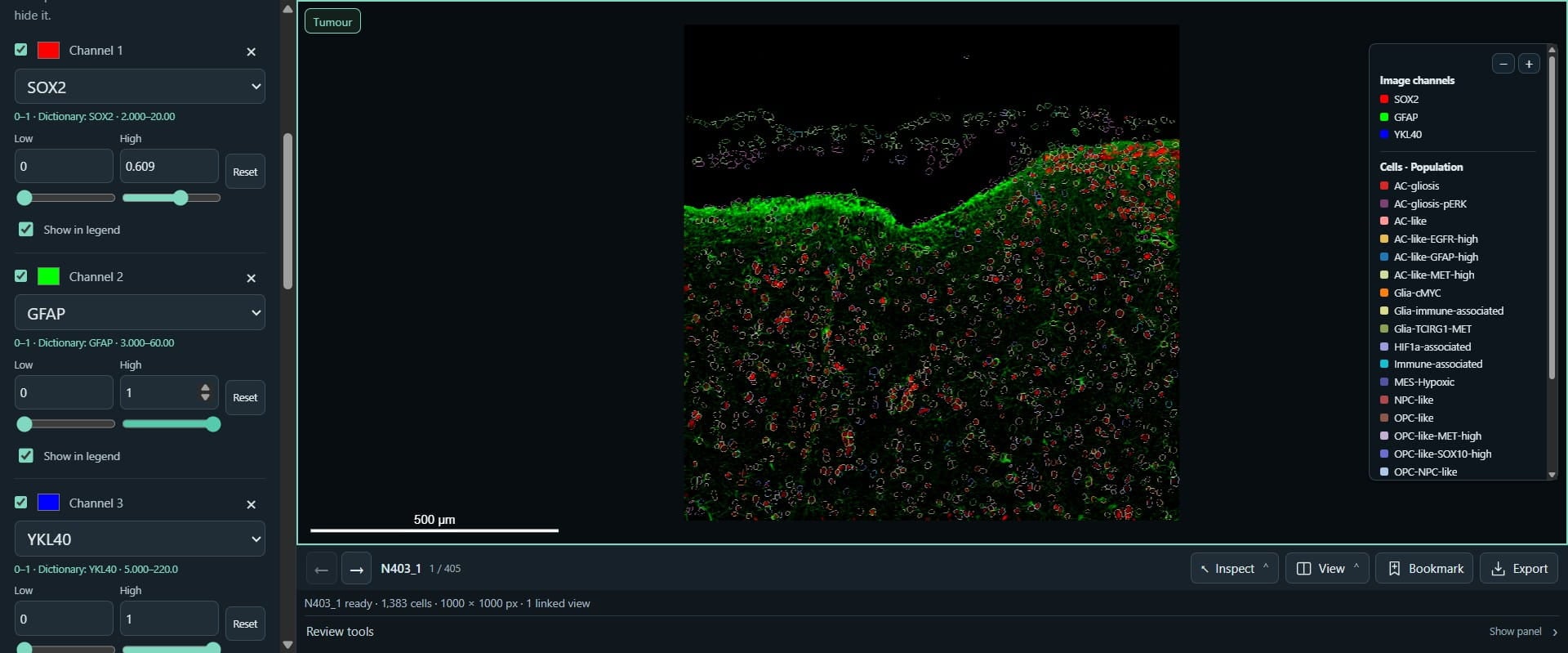Viewport: 1568px width, 653px height.
Task: Remove Channel 1 with its X icon
Action: pyautogui.click(x=252, y=51)
